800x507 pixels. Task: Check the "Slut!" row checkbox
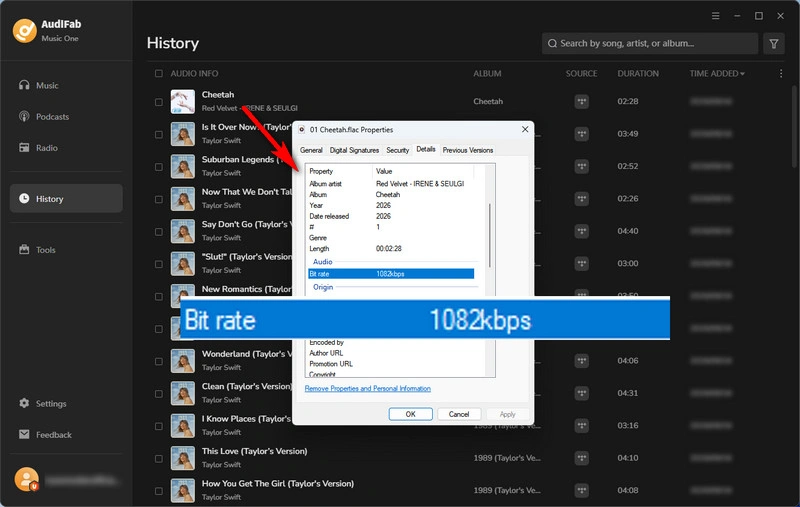[159, 264]
